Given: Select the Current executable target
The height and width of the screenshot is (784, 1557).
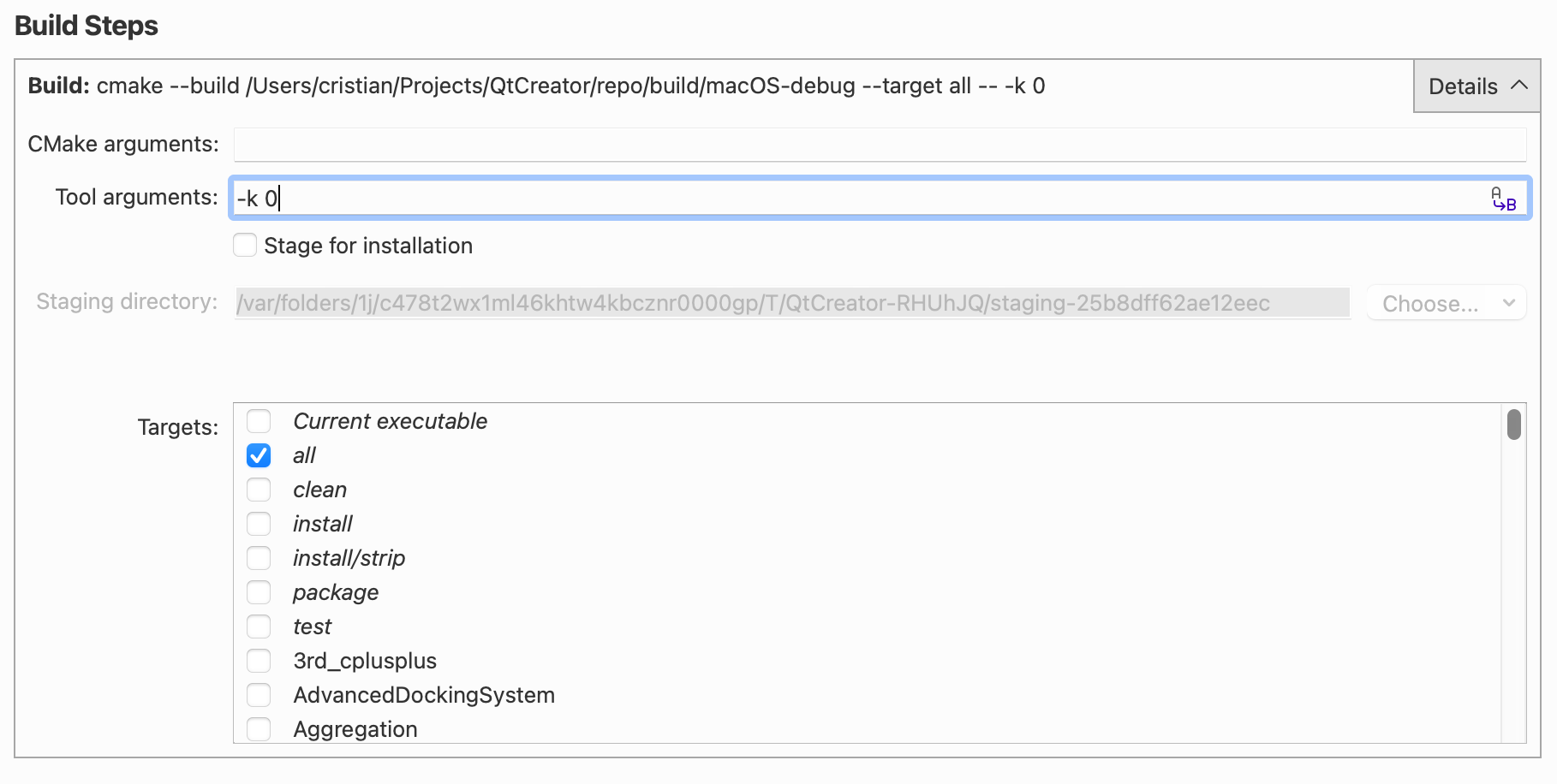Looking at the screenshot, I should (x=259, y=421).
